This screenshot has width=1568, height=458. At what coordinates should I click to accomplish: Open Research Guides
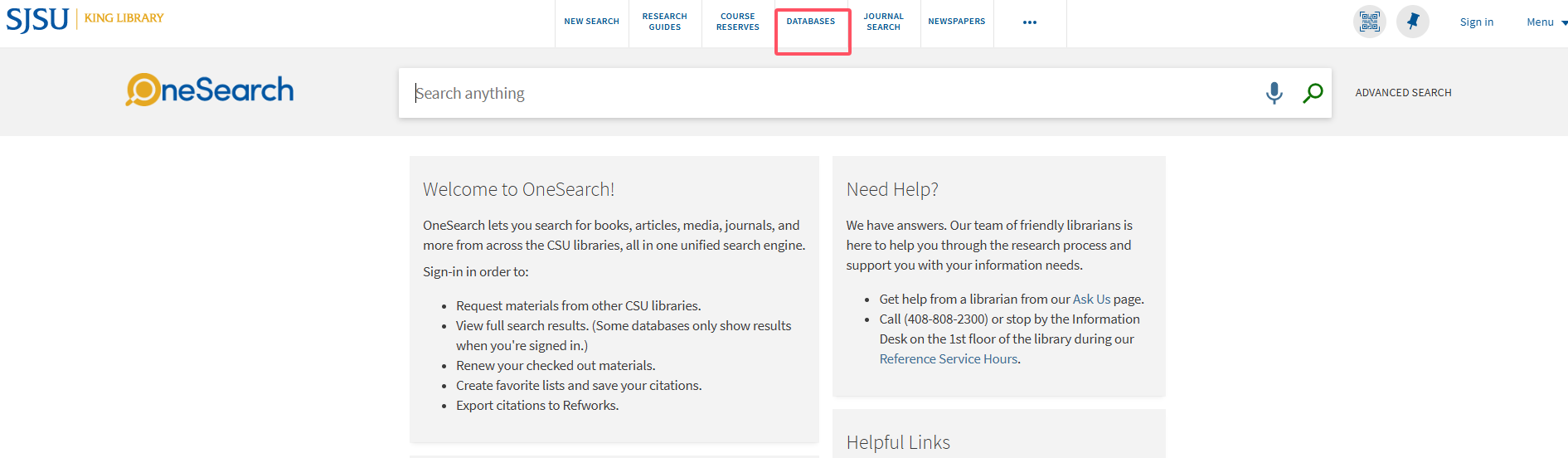pyautogui.click(x=664, y=22)
